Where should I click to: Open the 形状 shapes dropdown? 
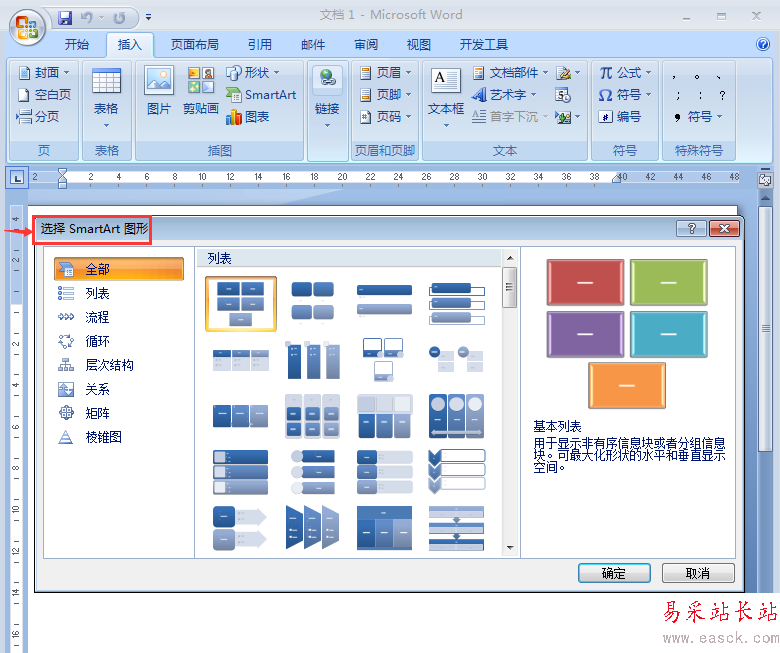coord(253,73)
